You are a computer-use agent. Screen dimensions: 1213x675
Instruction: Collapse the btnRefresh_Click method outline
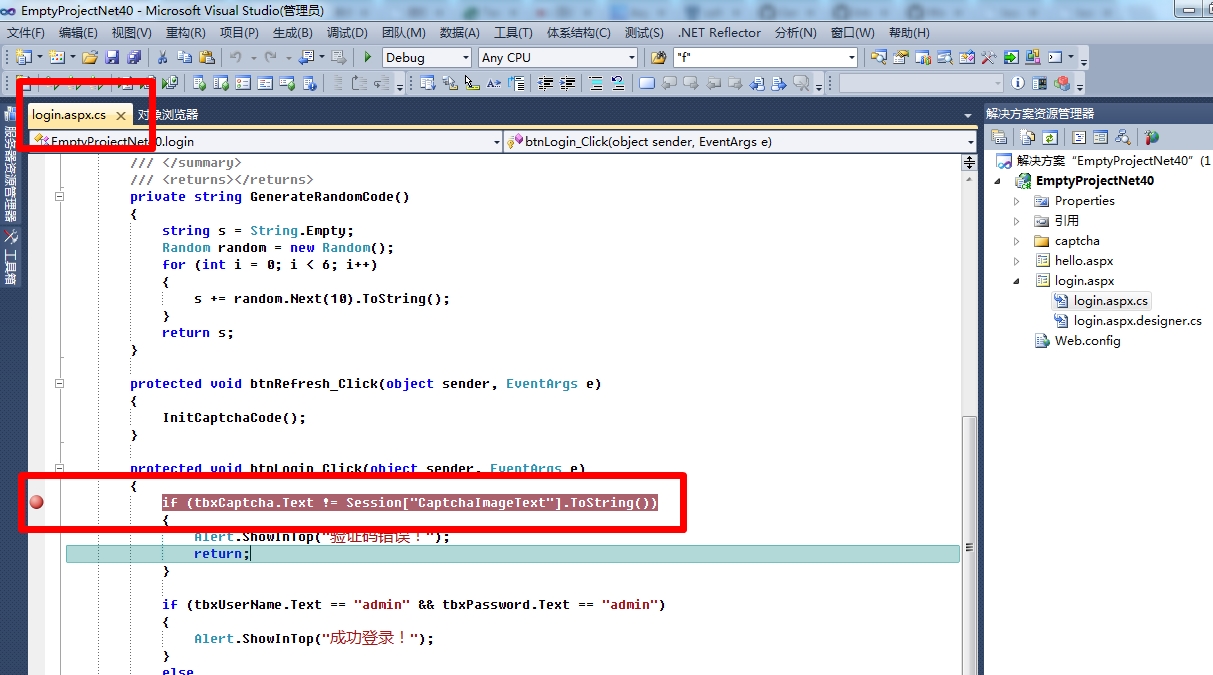point(59,384)
